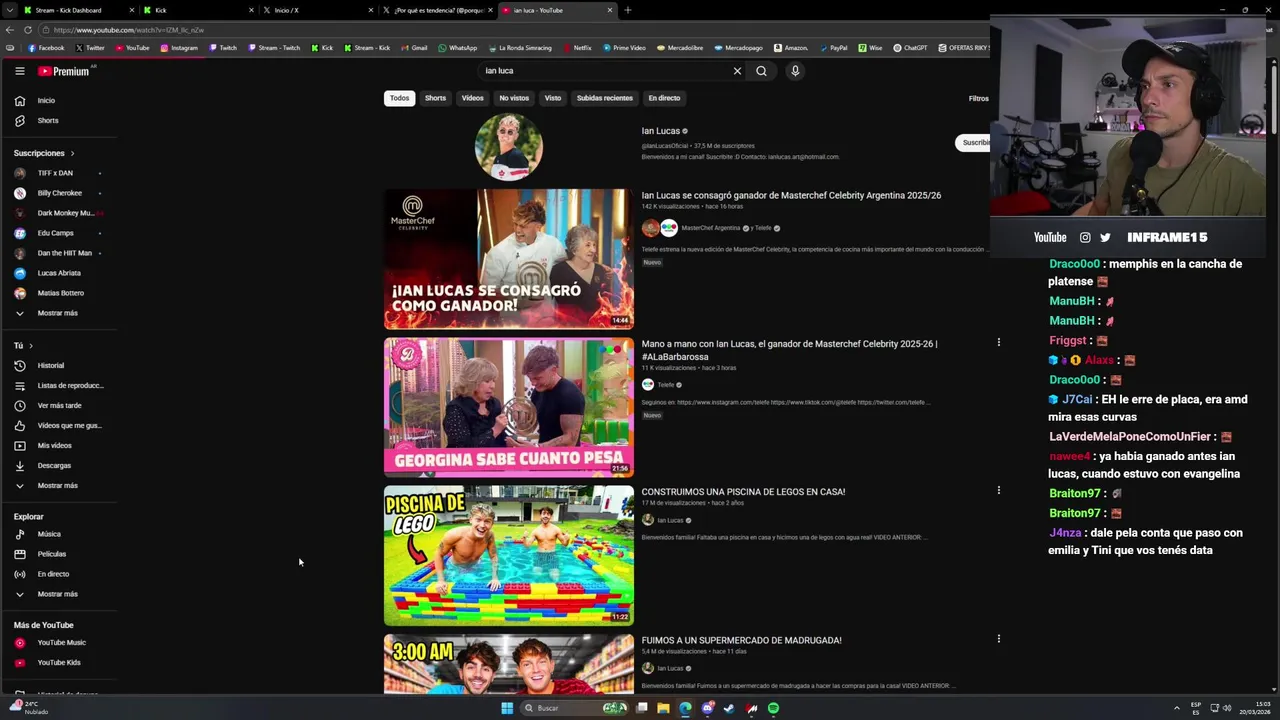Screen dimensions: 1280x720
Task: Select the Shorts filter chip
Action: click(435, 98)
